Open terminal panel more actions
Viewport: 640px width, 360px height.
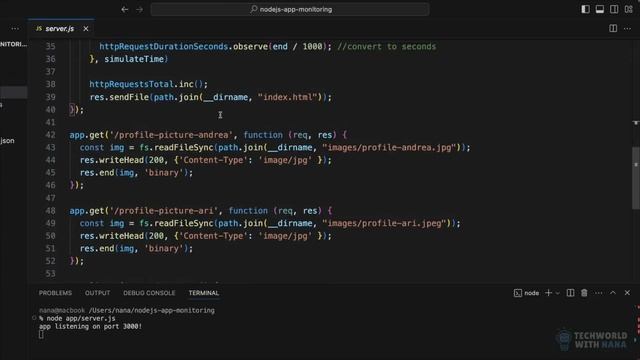(x=599, y=293)
